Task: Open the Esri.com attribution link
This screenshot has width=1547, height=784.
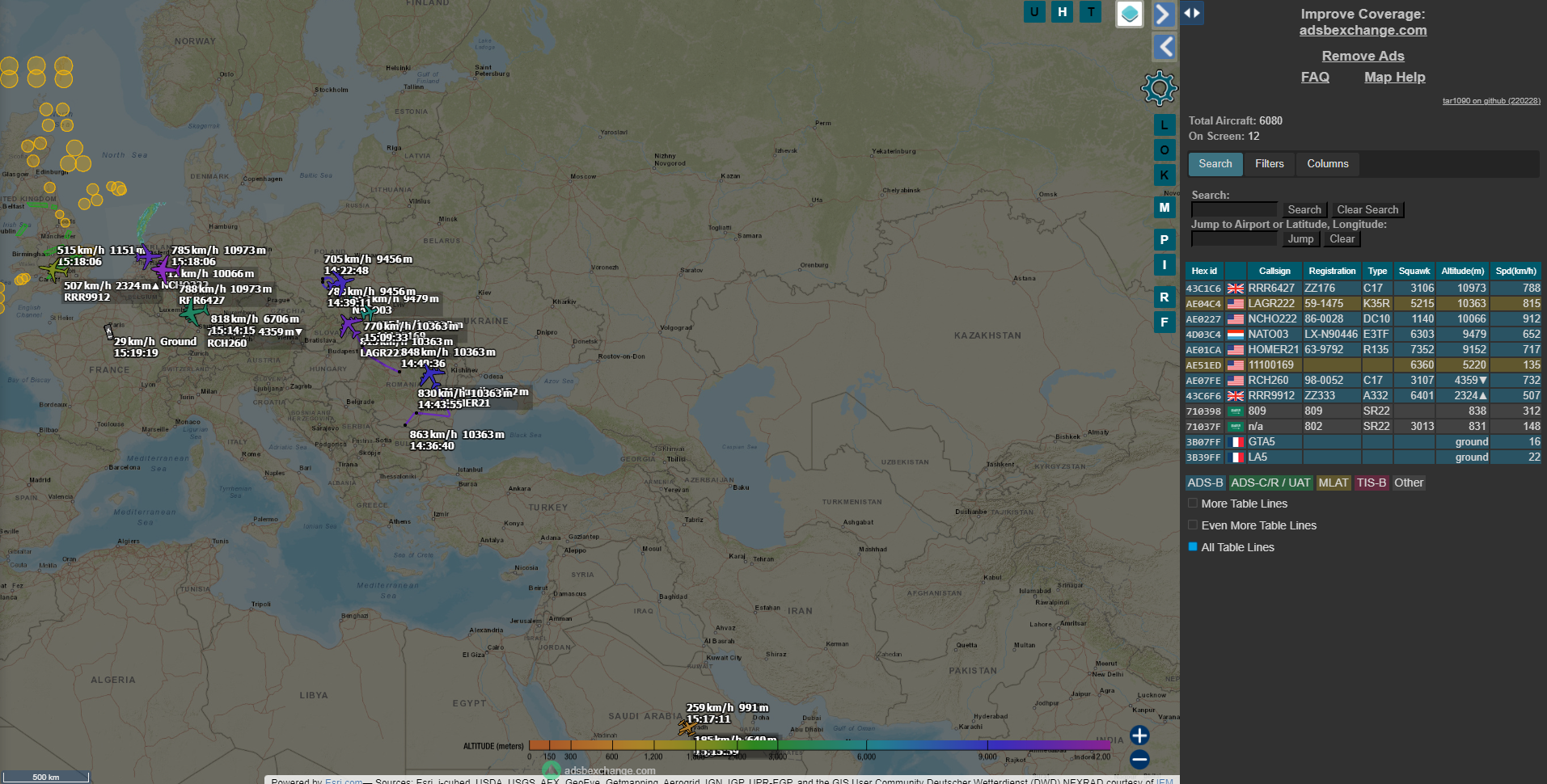Action: click(x=344, y=781)
